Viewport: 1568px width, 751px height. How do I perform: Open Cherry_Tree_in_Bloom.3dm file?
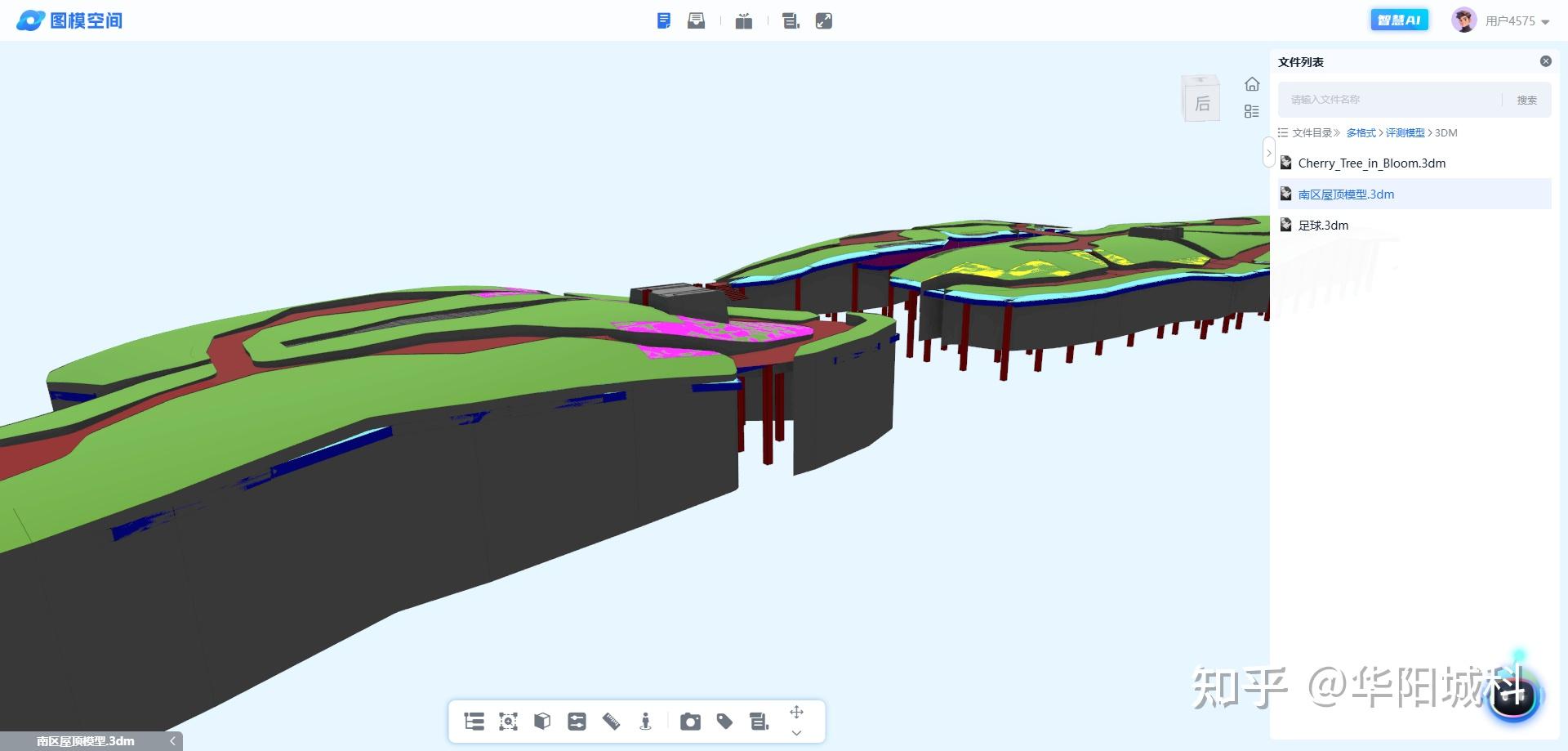tap(1371, 163)
